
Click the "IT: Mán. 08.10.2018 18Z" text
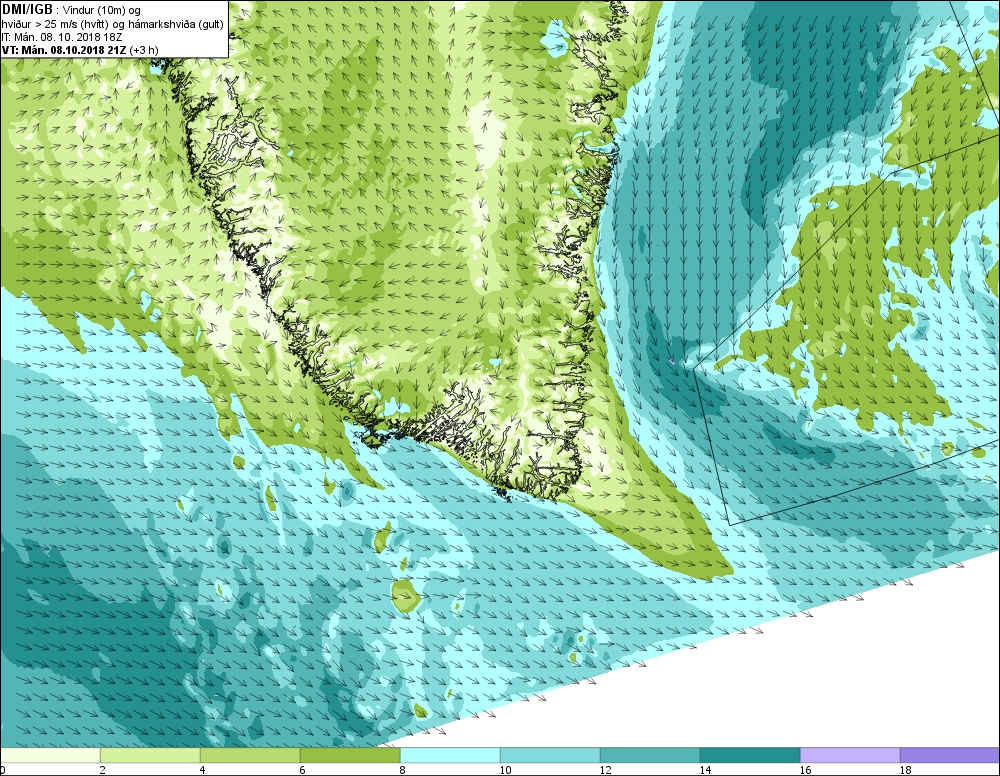tap(62, 37)
